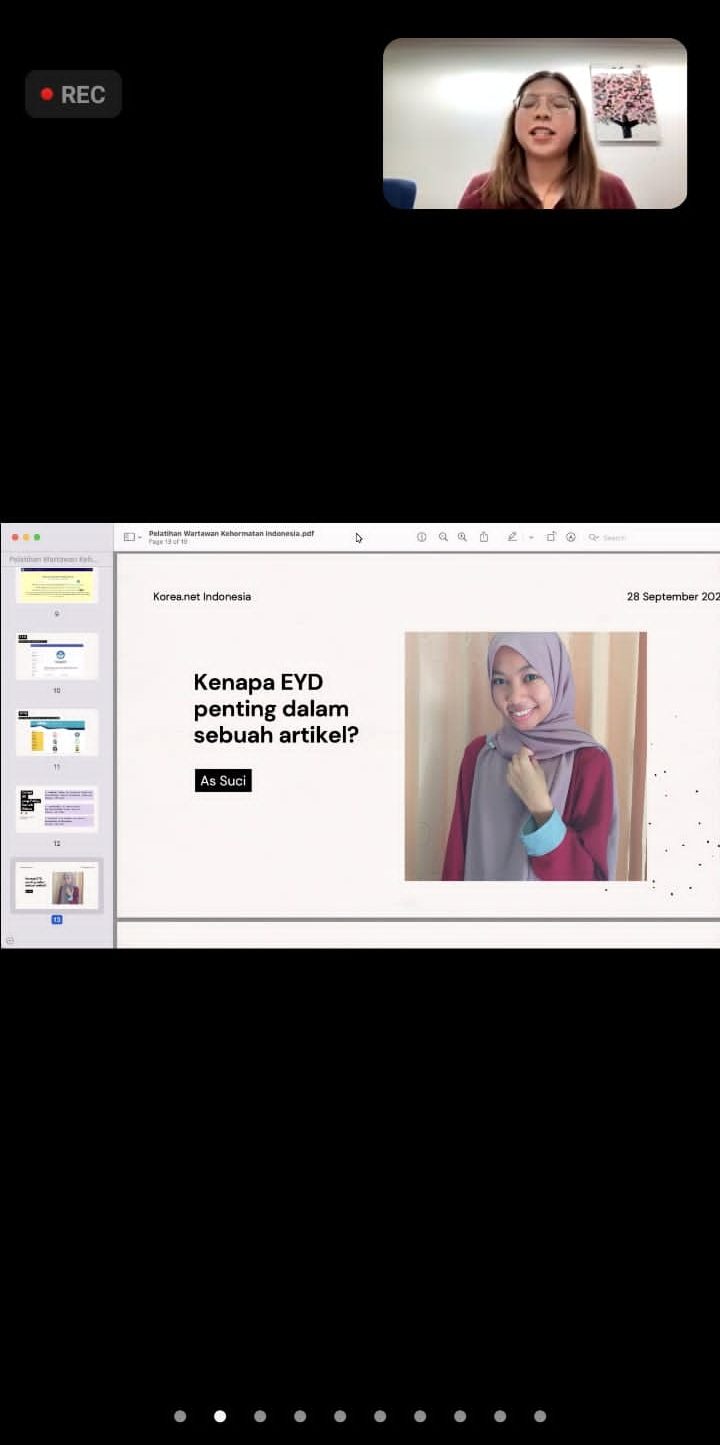720x1445 pixels.
Task: Open the sidebar view options dropdown
Action: click(x=132, y=537)
